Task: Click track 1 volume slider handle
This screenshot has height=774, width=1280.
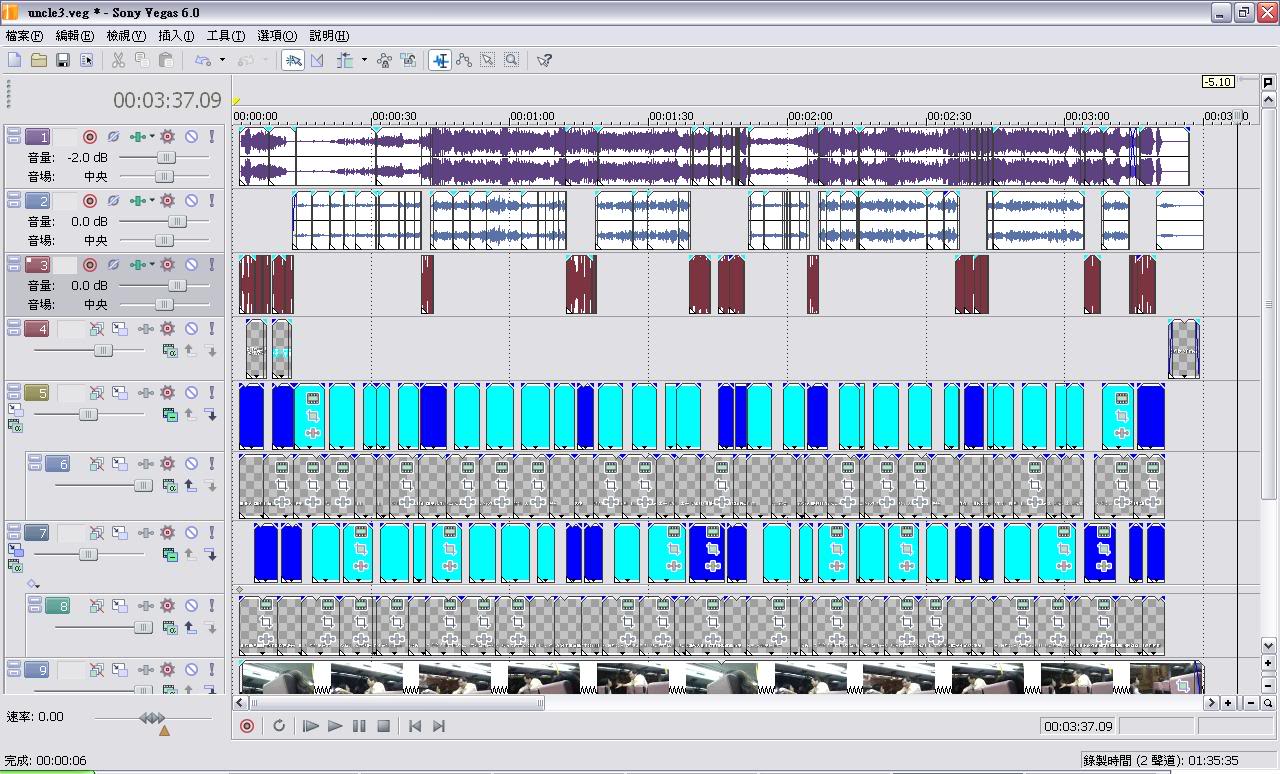Action: (x=166, y=158)
